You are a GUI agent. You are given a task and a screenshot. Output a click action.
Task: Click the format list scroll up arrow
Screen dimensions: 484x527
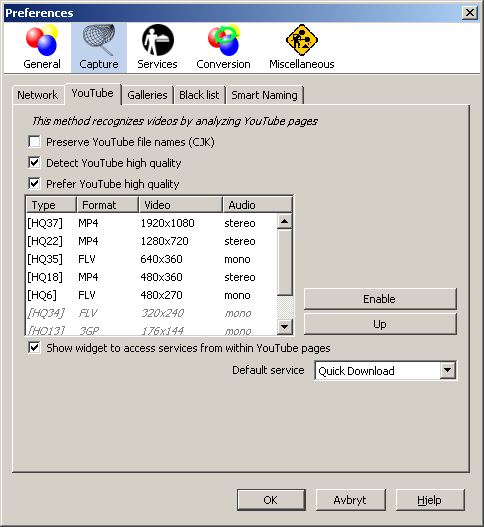tap(285, 221)
